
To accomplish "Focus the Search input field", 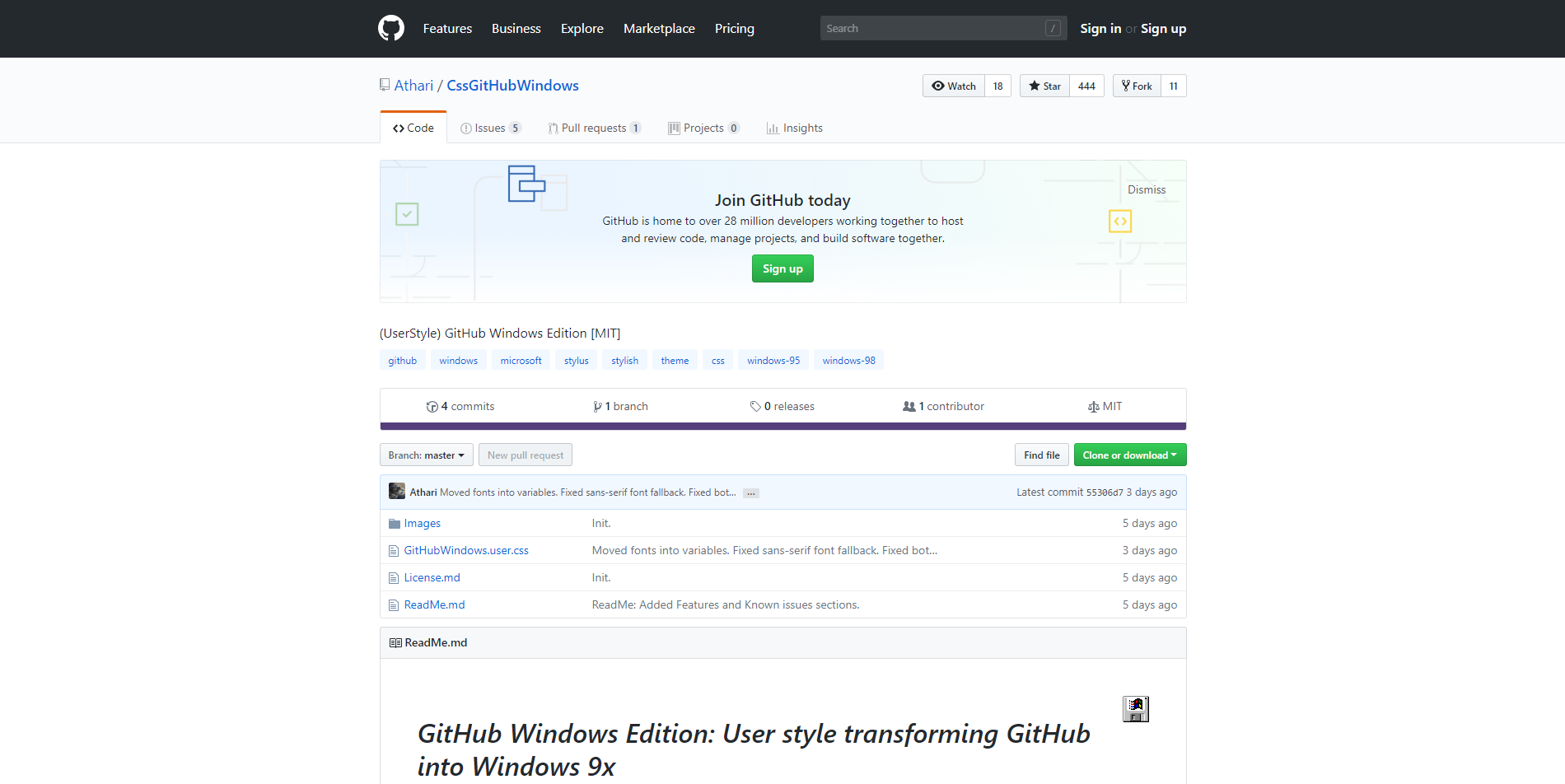I will pos(943,28).
